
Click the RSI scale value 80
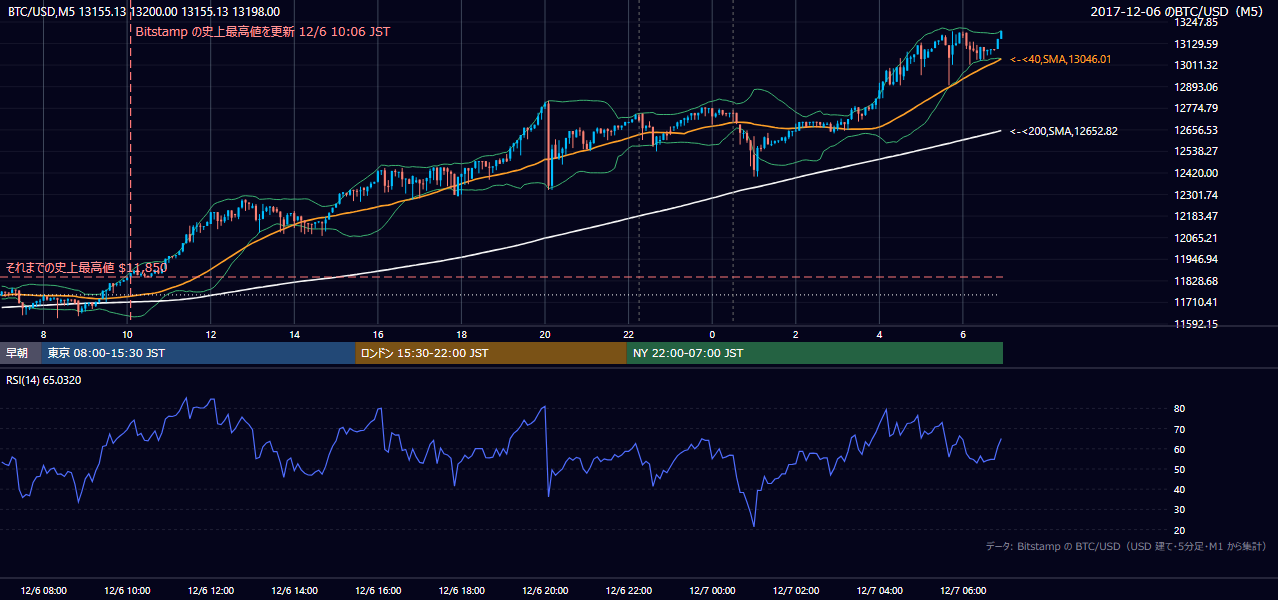tap(1179, 409)
